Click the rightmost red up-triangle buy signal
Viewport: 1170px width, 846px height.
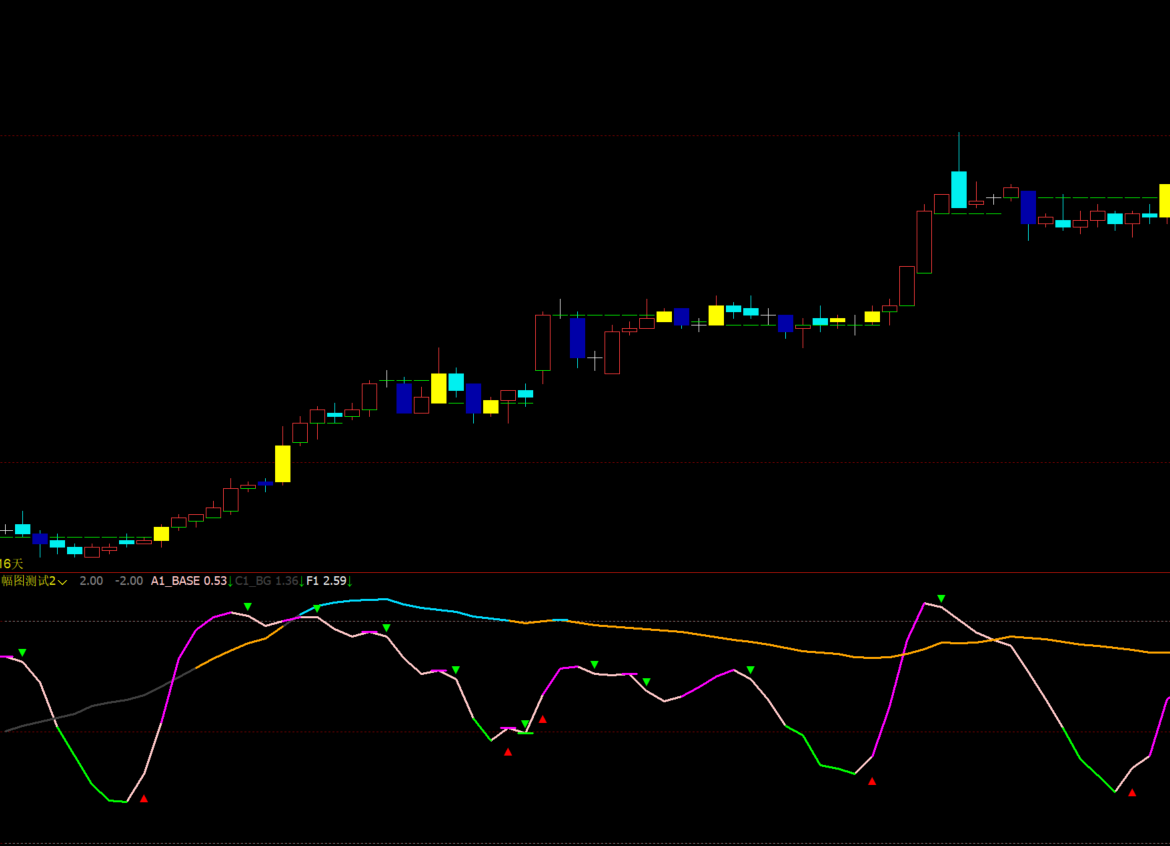click(1132, 792)
